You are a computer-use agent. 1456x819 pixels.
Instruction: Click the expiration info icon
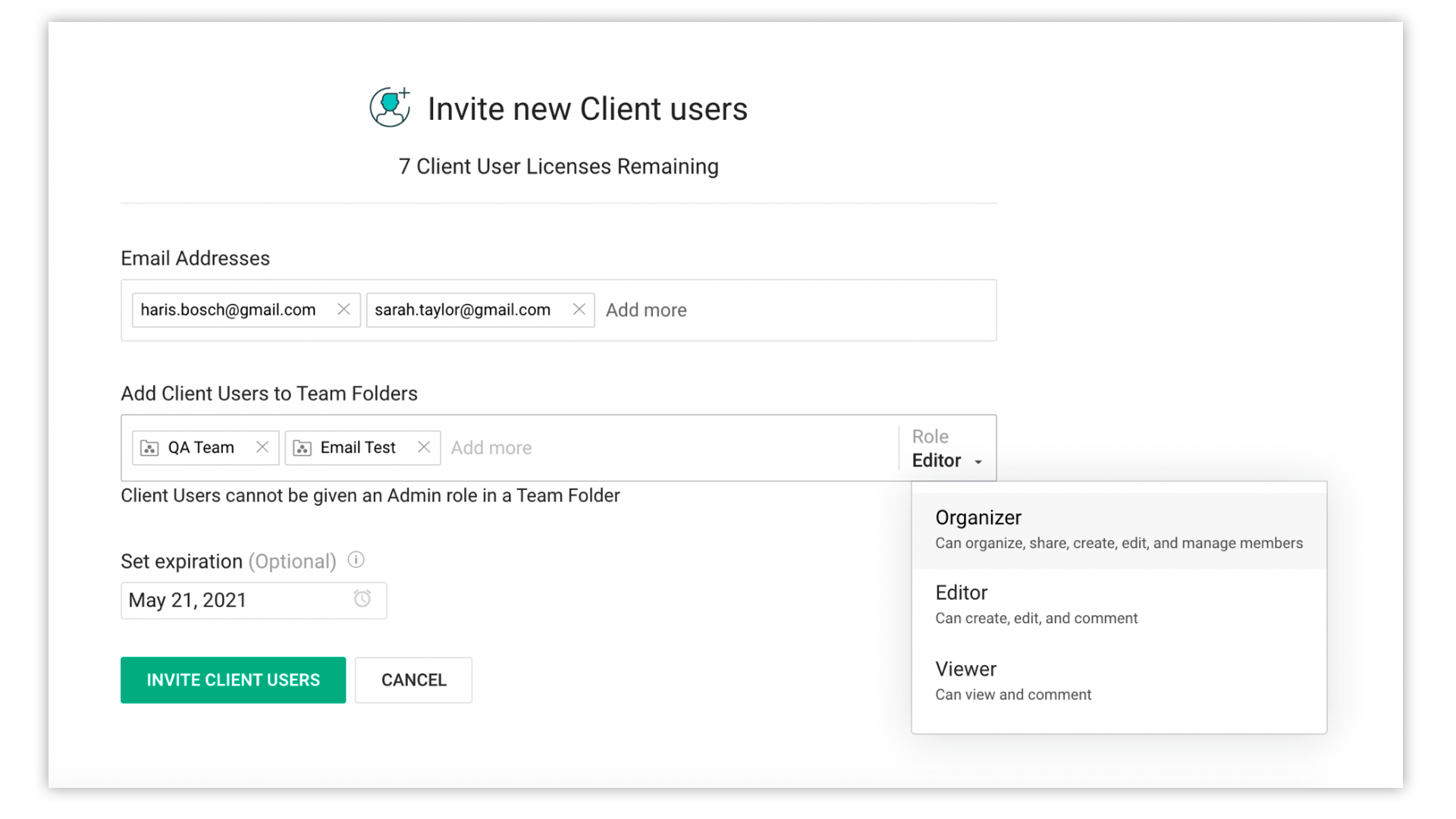pyautogui.click(x=356, y=560)
